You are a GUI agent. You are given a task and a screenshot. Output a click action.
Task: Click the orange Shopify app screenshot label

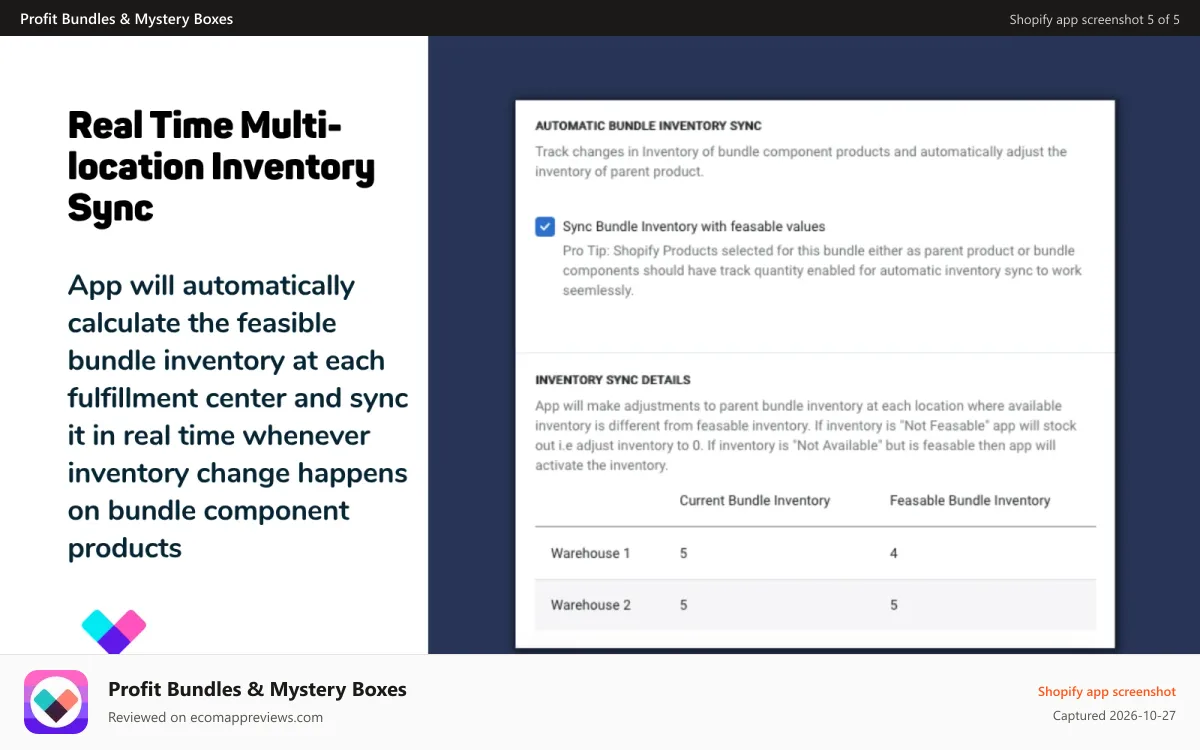(x=1107, y=691)
